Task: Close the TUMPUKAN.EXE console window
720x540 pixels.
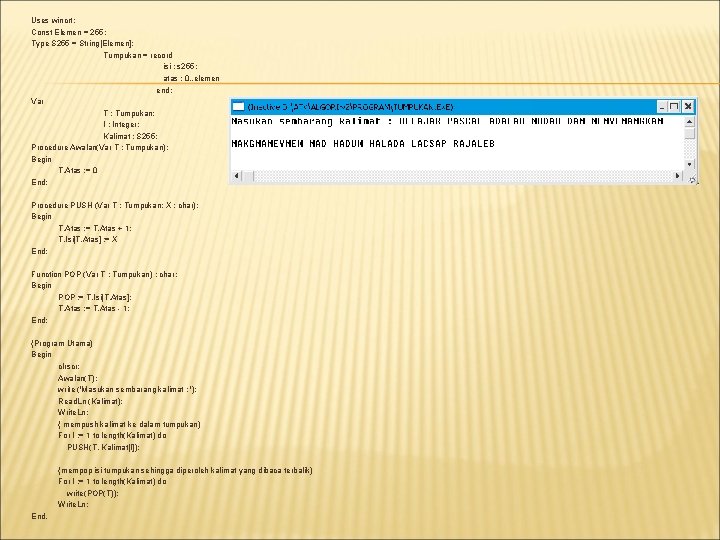Action: 688,107
